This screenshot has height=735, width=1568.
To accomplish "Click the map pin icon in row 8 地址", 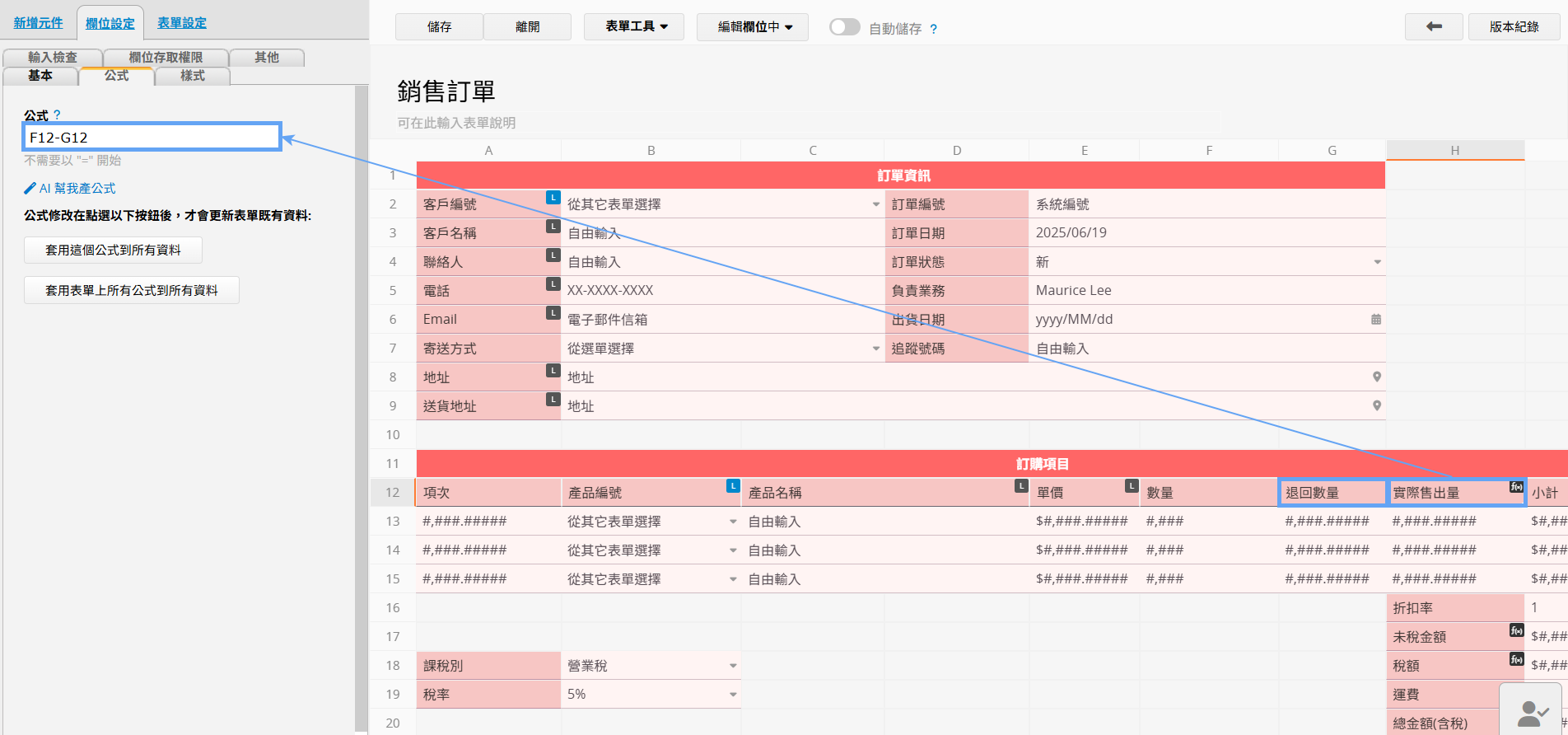I will (x=1376, y=377).
